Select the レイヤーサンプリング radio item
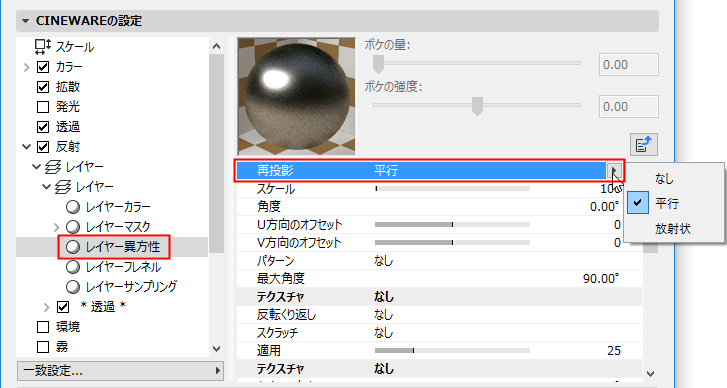Screen dimensions: 727x388 coord(73,286)
